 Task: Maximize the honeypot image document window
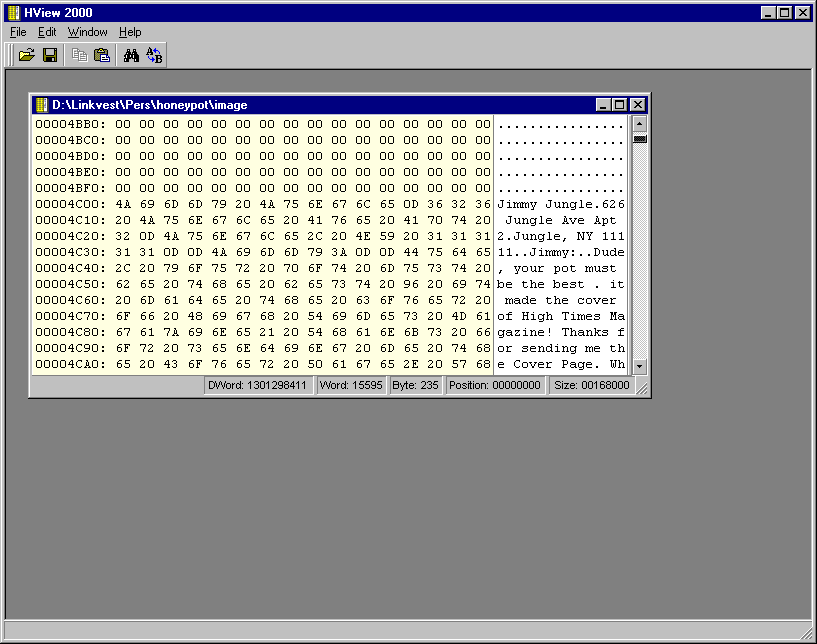620,105
